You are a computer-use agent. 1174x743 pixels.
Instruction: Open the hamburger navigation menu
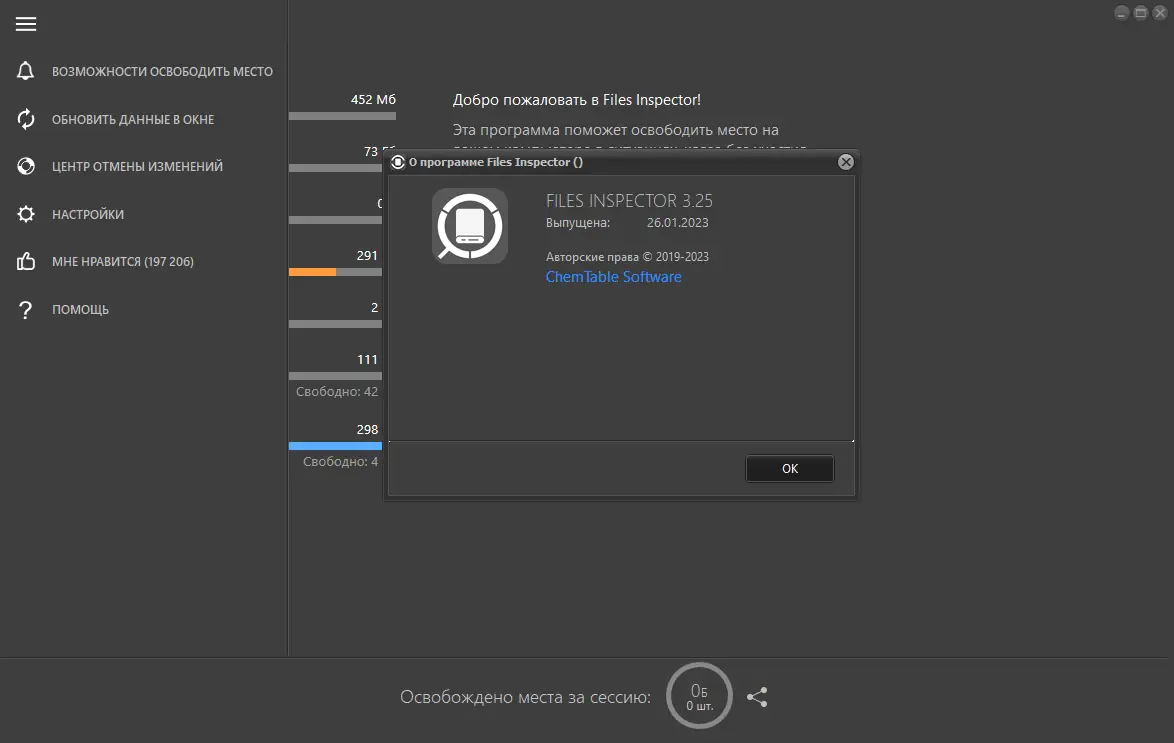click(x=25, y=23)
